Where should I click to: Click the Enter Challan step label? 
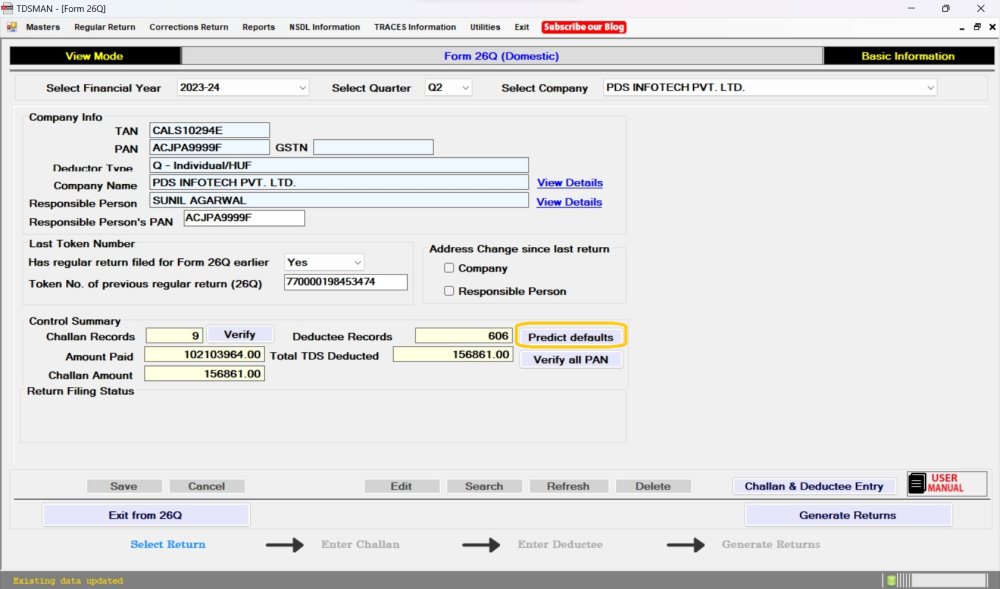point(360,544)
